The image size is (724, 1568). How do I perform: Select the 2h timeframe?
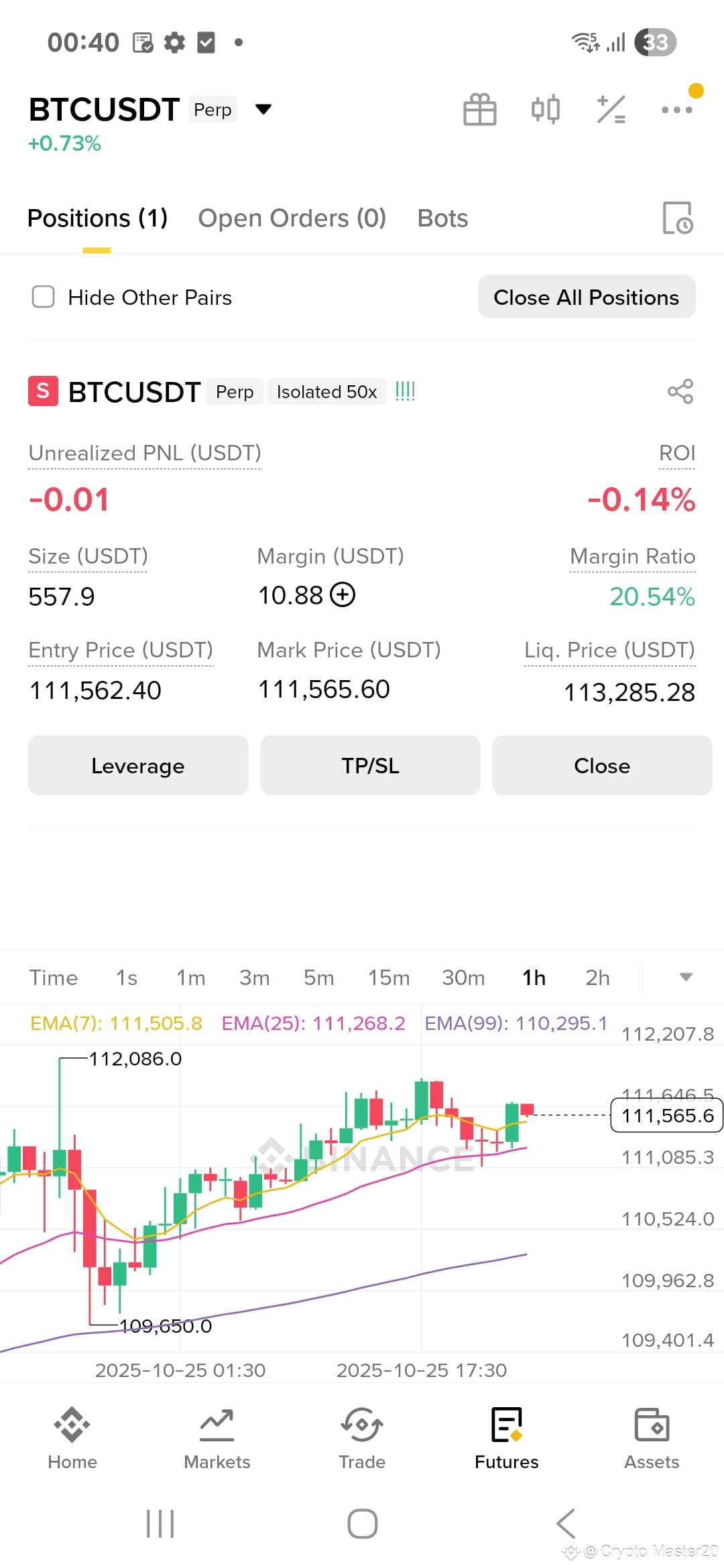pyautogui.click(x=598, y=978)
